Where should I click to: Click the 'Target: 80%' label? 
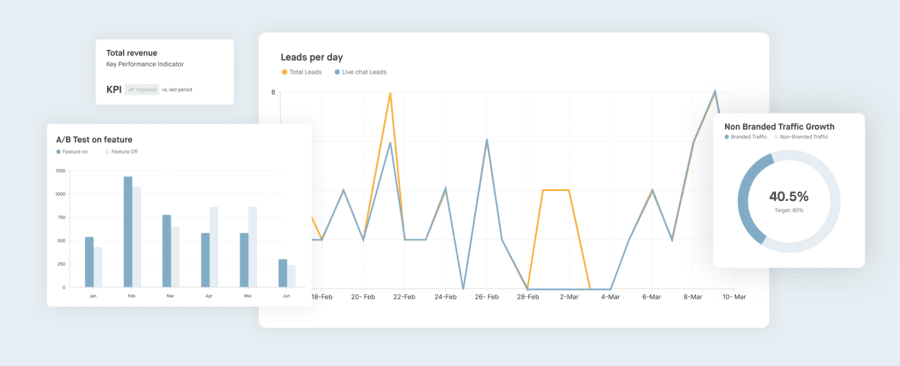[789, 211]
